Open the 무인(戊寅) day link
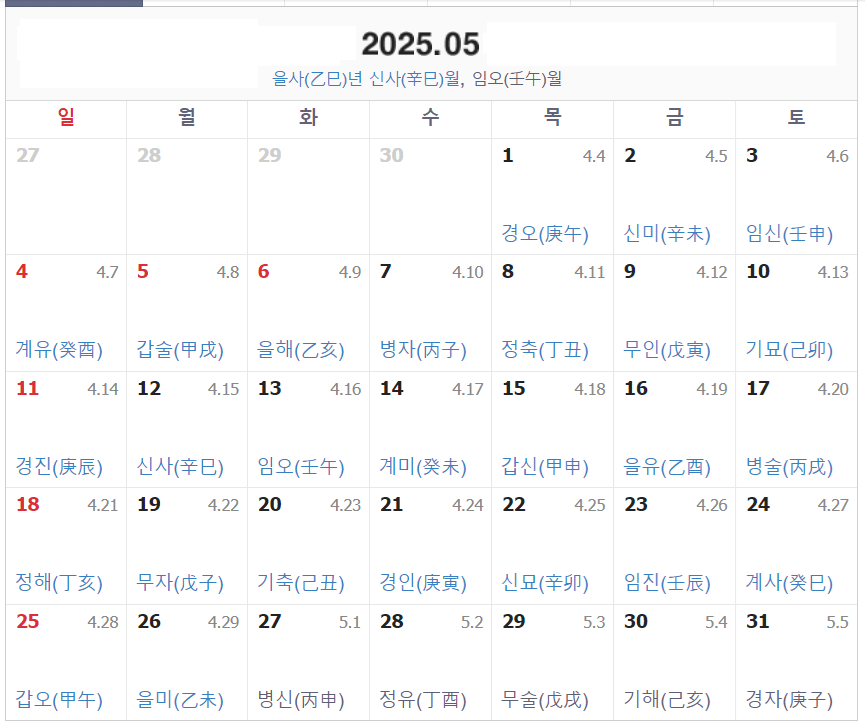The width and height of the screenshot is (865, 725). click(x=667, y=350)
